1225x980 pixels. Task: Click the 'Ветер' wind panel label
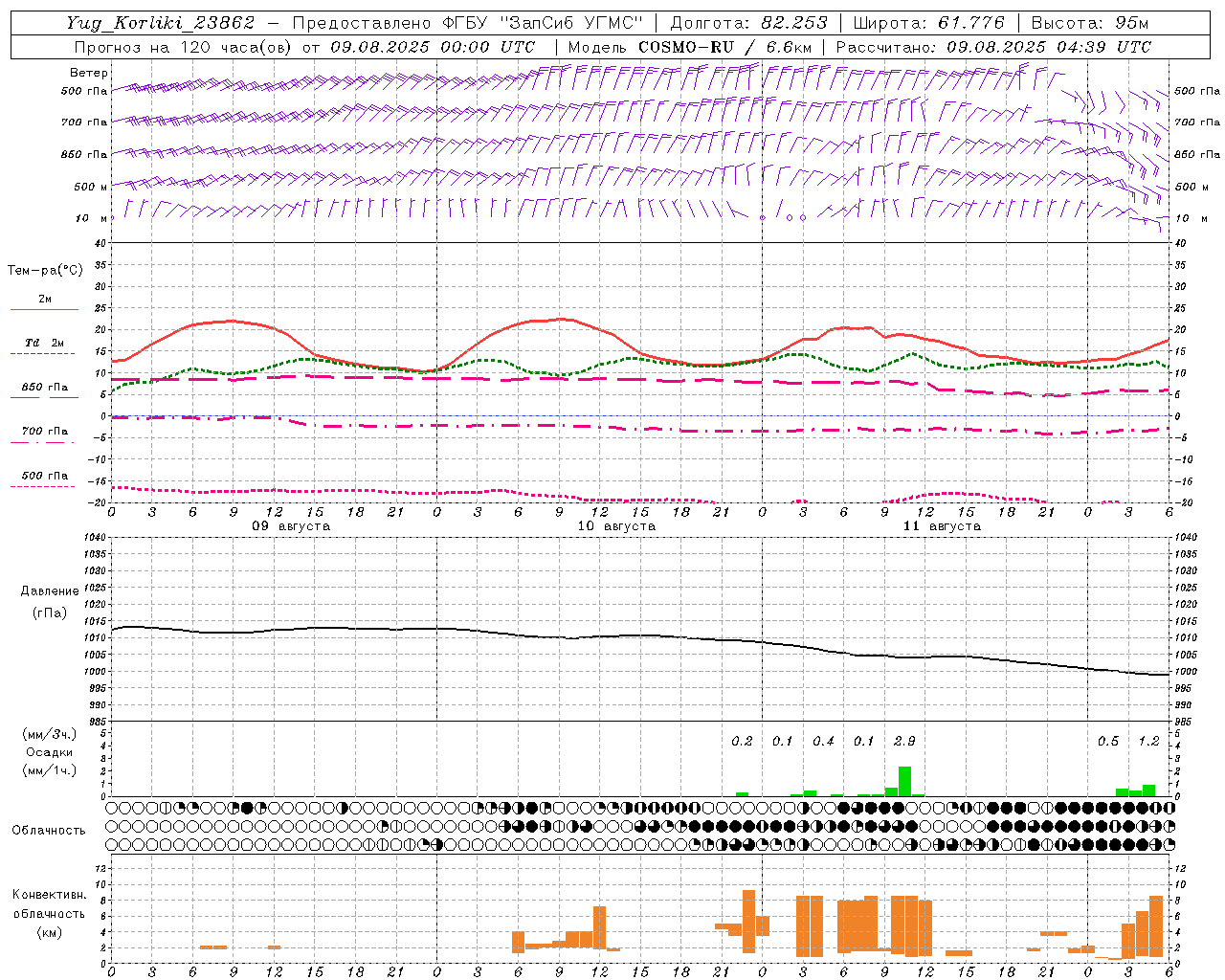coord(88,73)
